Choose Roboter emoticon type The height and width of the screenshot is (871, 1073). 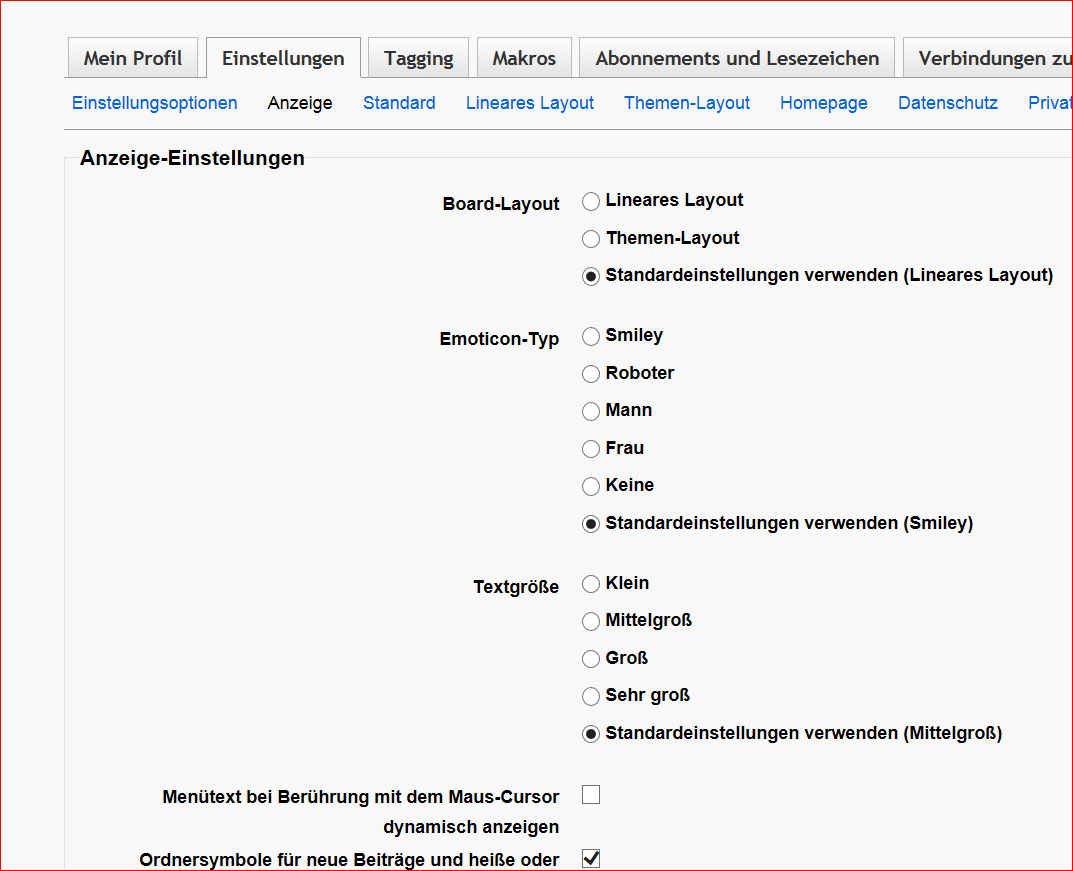point(591,374)
